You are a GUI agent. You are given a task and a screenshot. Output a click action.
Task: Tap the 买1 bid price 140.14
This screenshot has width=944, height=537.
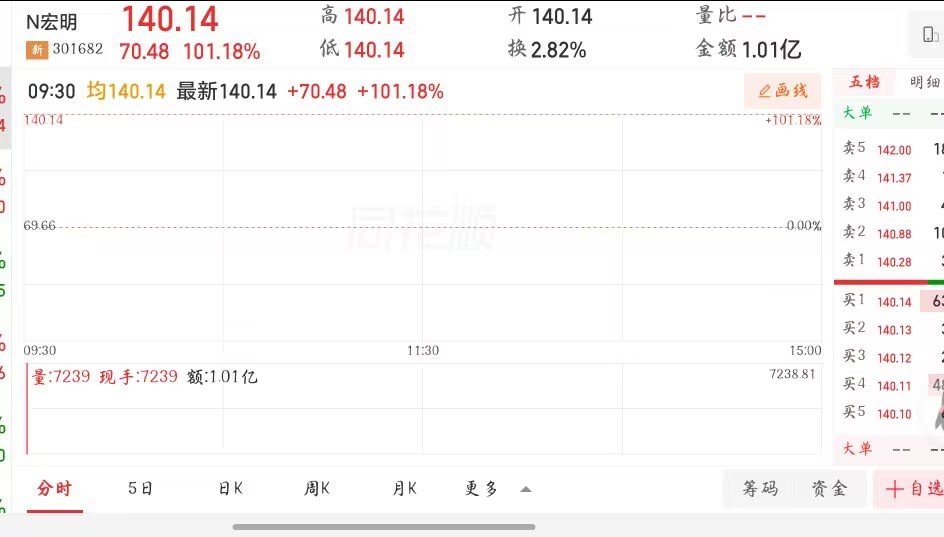point(894,302)
